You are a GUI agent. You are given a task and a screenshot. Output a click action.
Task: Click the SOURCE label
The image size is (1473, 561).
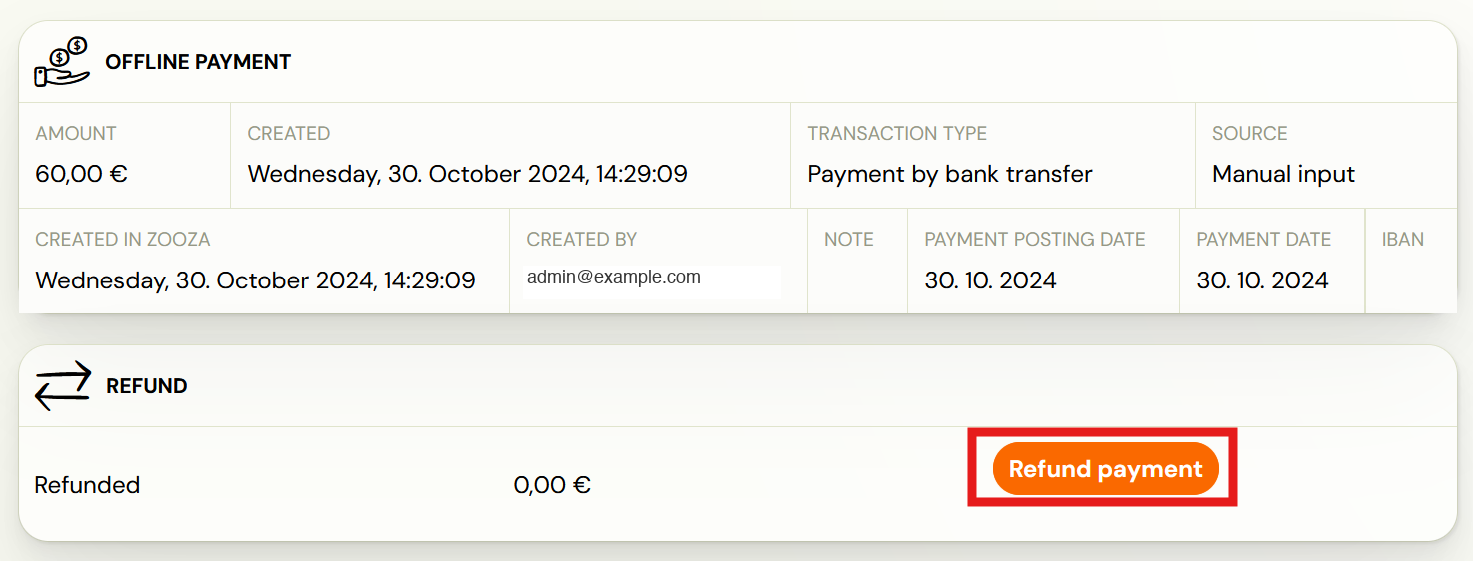point(1249,133)
